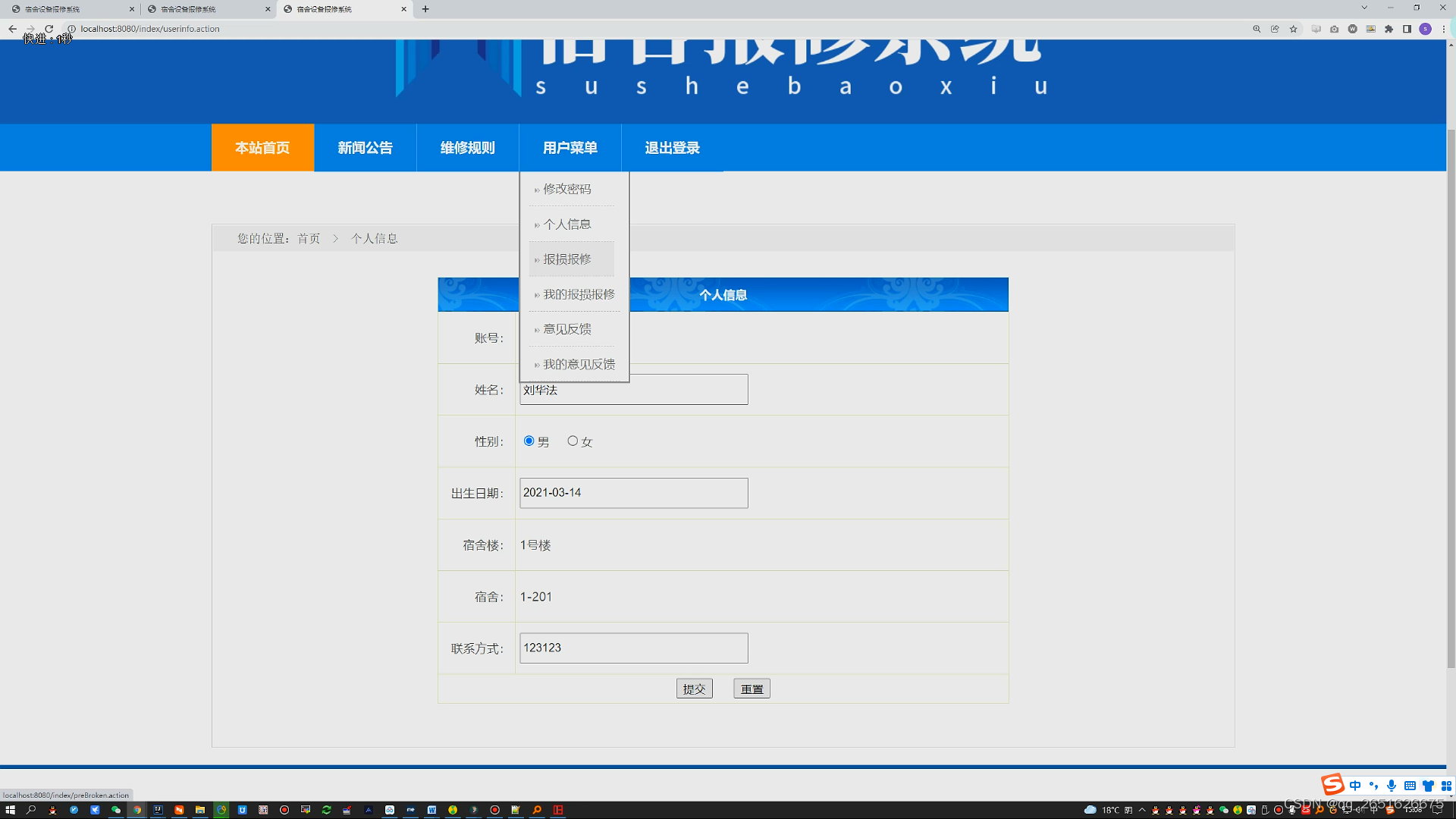This screenshot has height=819, width=1456.
Task: Click the browser reload button
Action: point(49,29)
